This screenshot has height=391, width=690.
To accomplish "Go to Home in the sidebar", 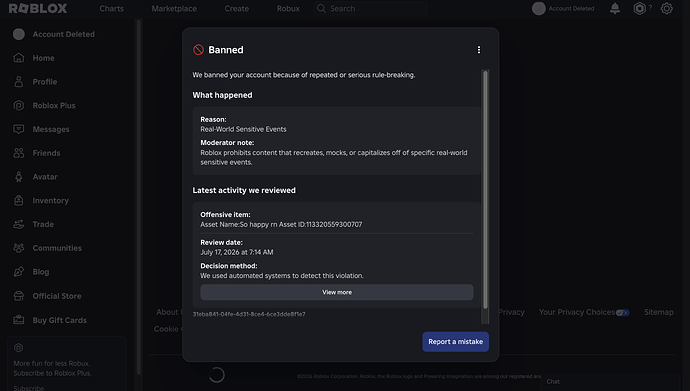I will (43, 58).
